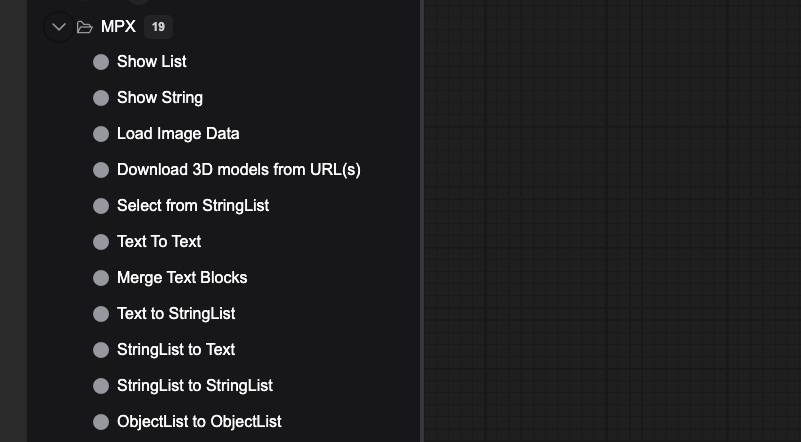Click the MPX open folder icon
This screenshot has width=801, height=442.
coord(85,27)
